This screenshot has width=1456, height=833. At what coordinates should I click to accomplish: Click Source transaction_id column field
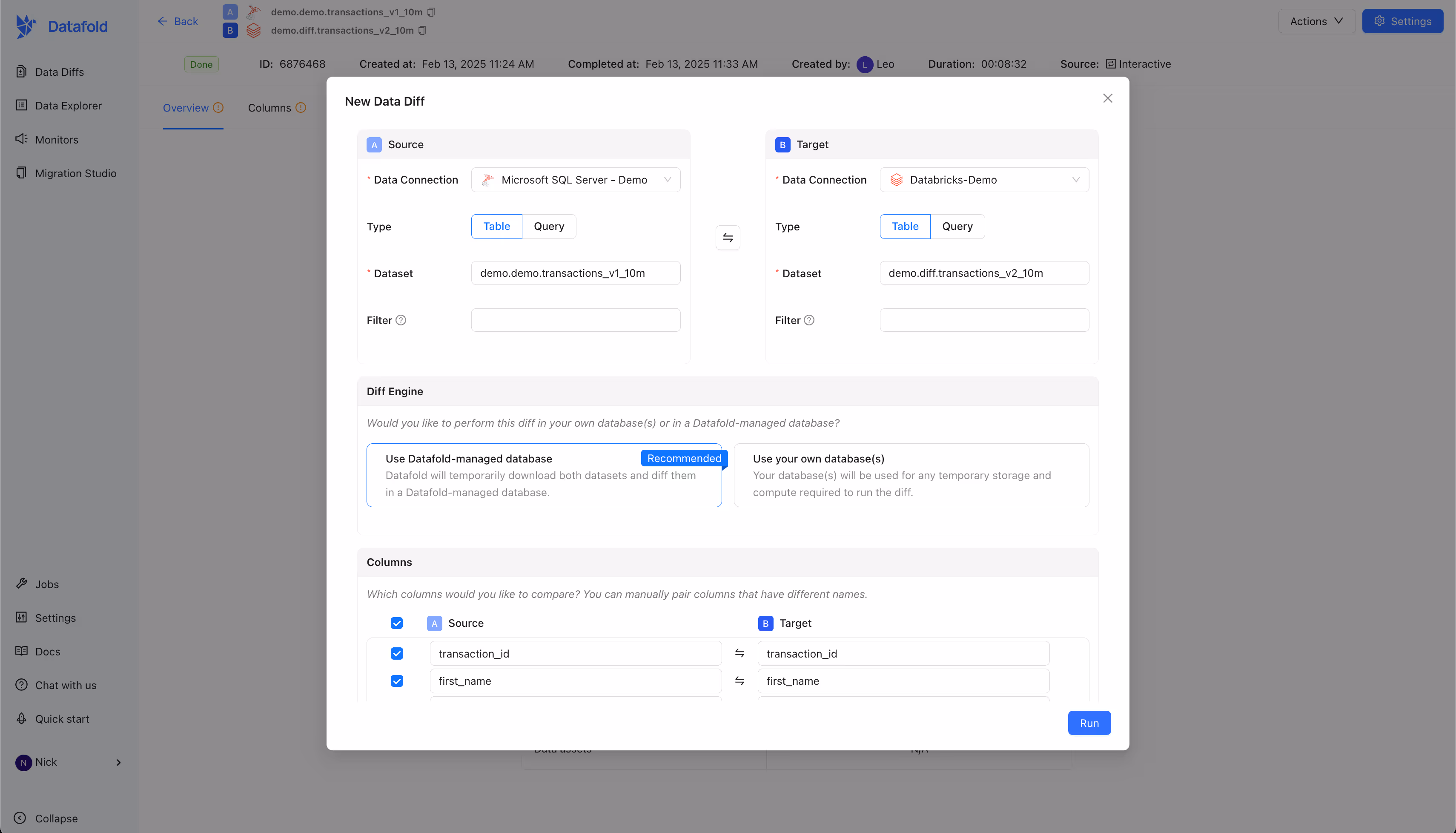pos(576,653)
